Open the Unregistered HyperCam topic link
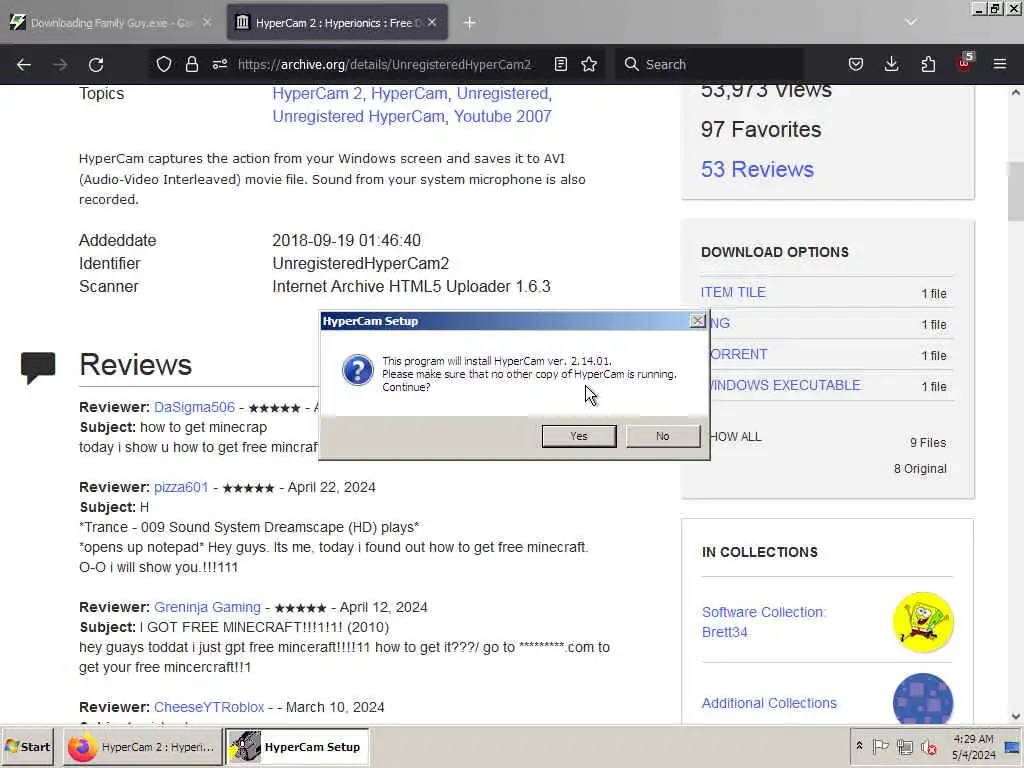This screenshot has width=1024, height=768. click(358, 116)
